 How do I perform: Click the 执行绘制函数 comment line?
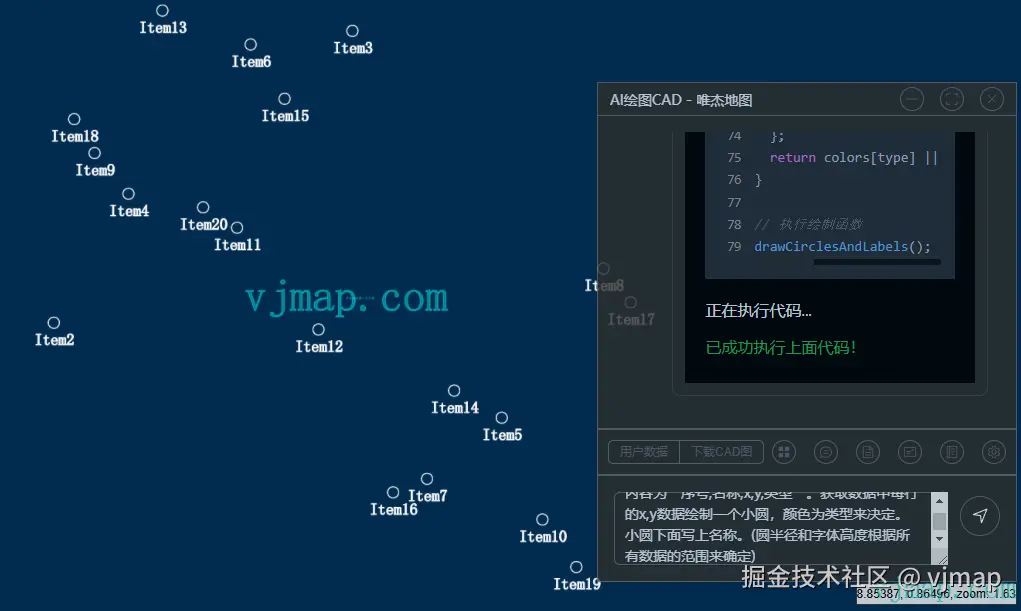(x=808, y=225)
